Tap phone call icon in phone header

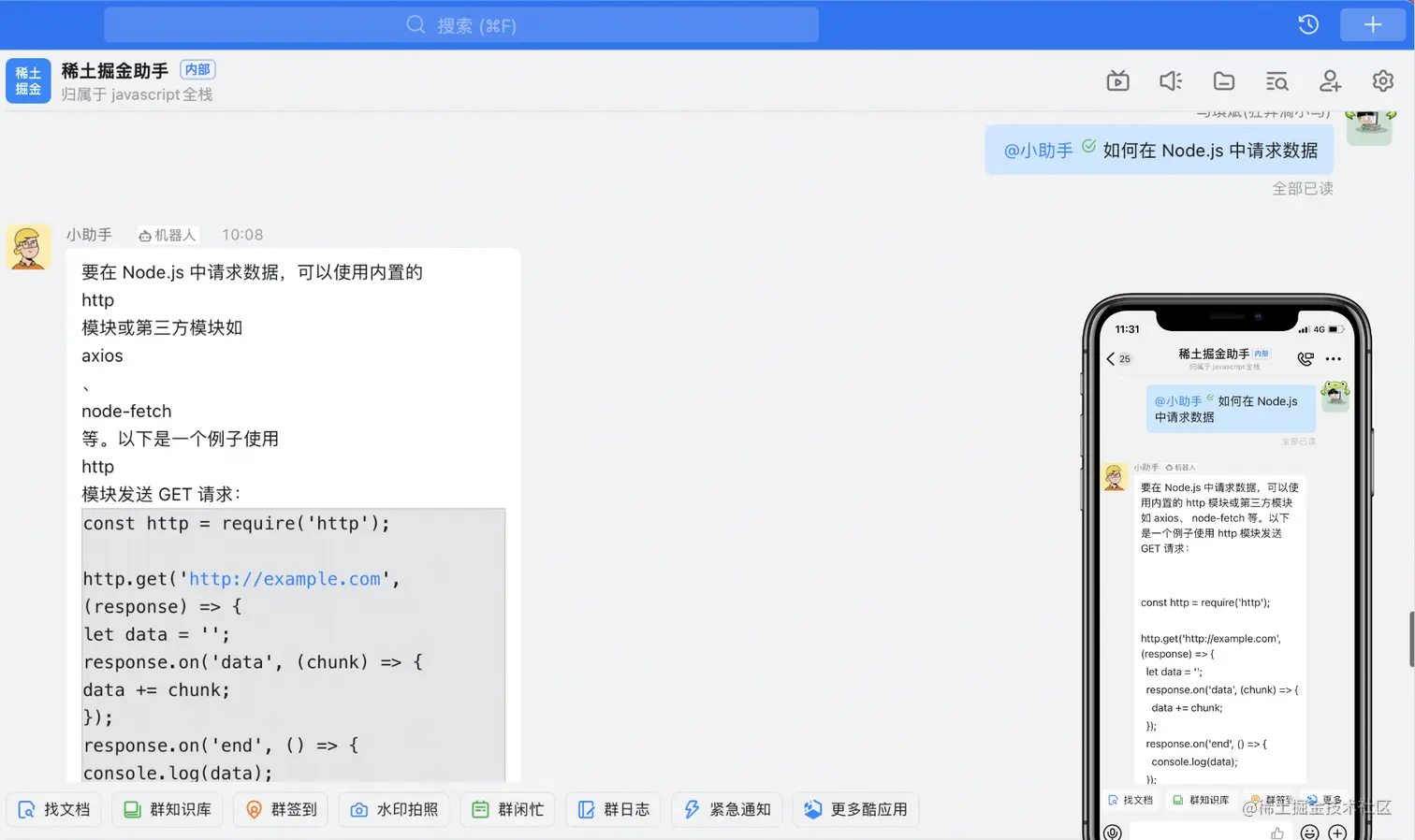tap(1306, 358)
